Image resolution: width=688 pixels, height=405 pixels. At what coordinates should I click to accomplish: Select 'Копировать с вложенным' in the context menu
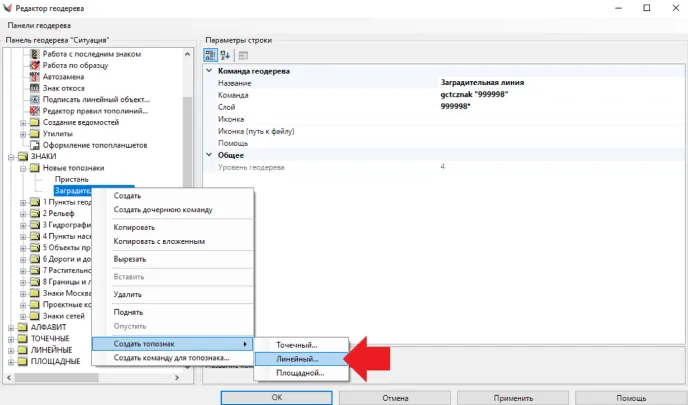(x=160, y=241)
